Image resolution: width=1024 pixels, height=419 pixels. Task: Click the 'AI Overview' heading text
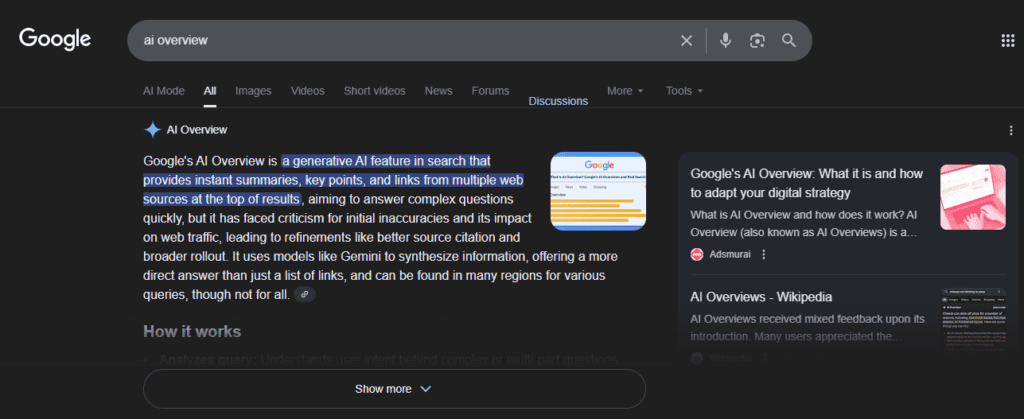(197, 130)
